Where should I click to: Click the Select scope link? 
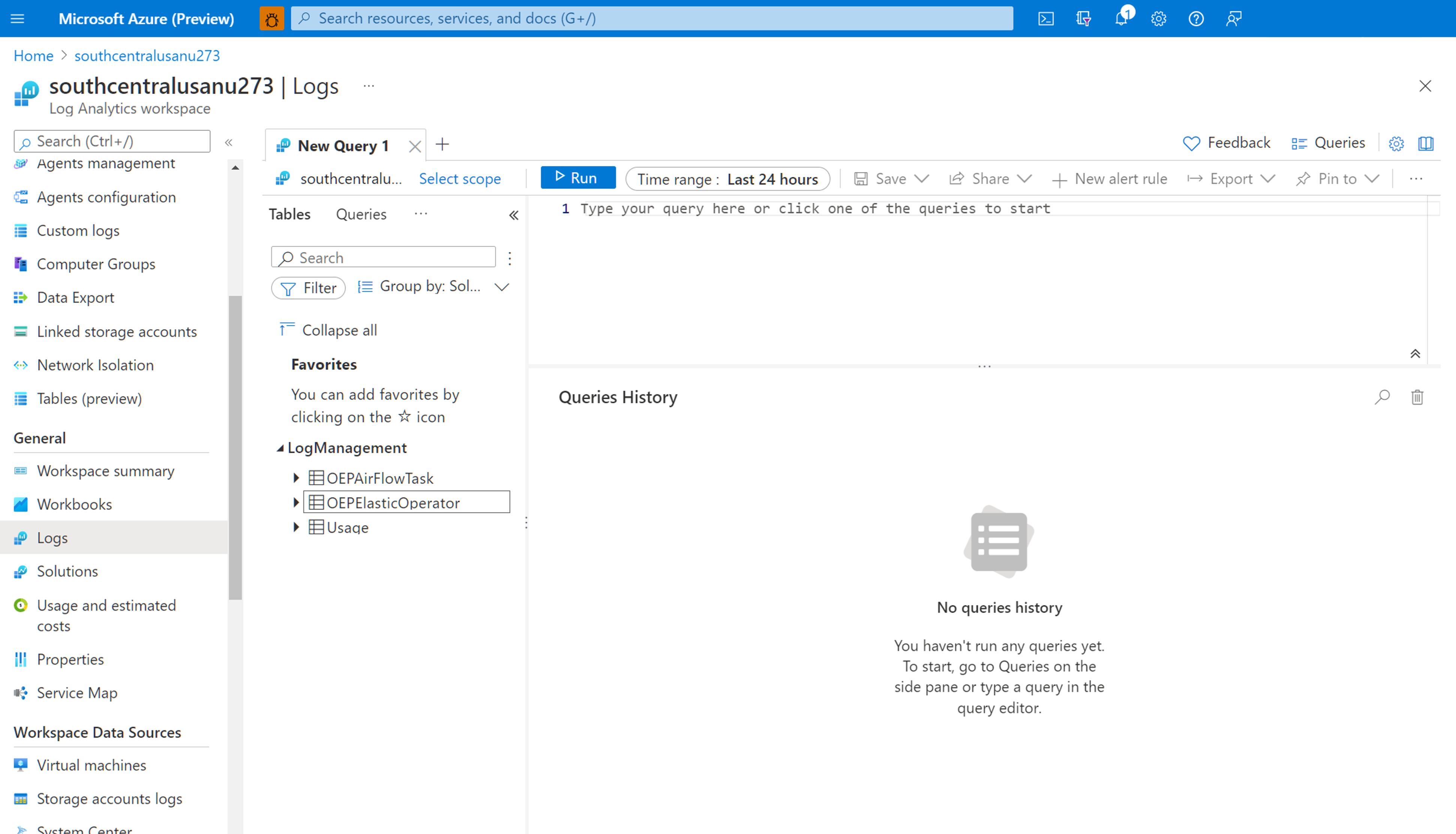point(460,178)
